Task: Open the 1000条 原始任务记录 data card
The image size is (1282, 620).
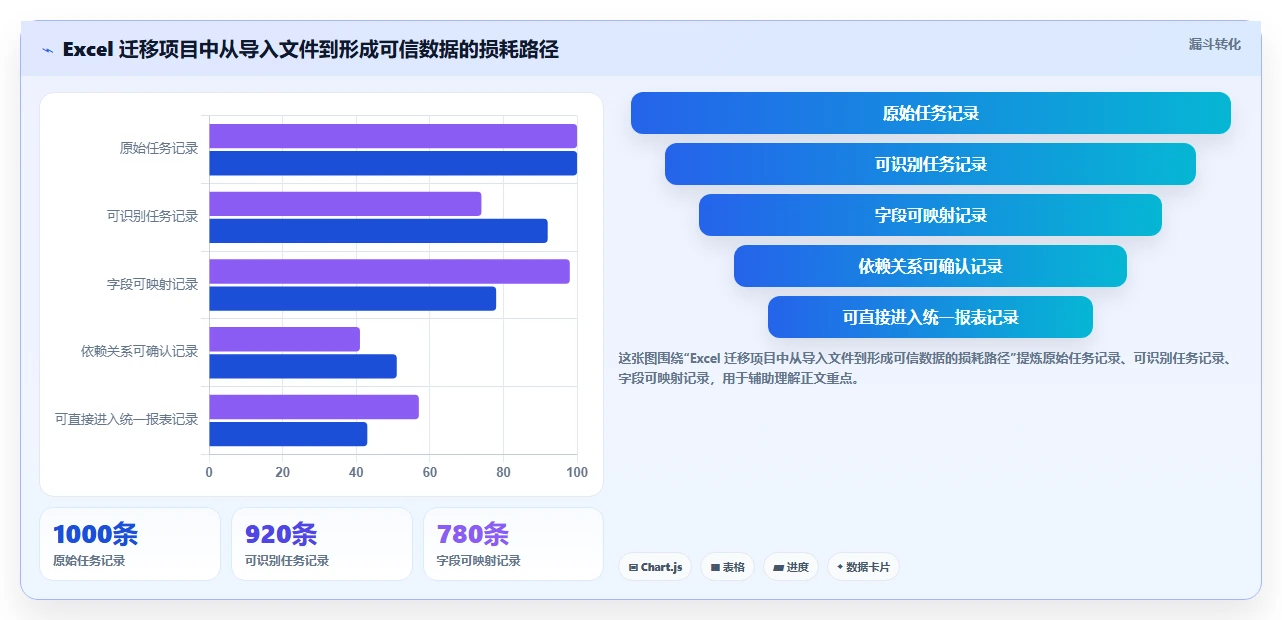Action: click(130, 544)
